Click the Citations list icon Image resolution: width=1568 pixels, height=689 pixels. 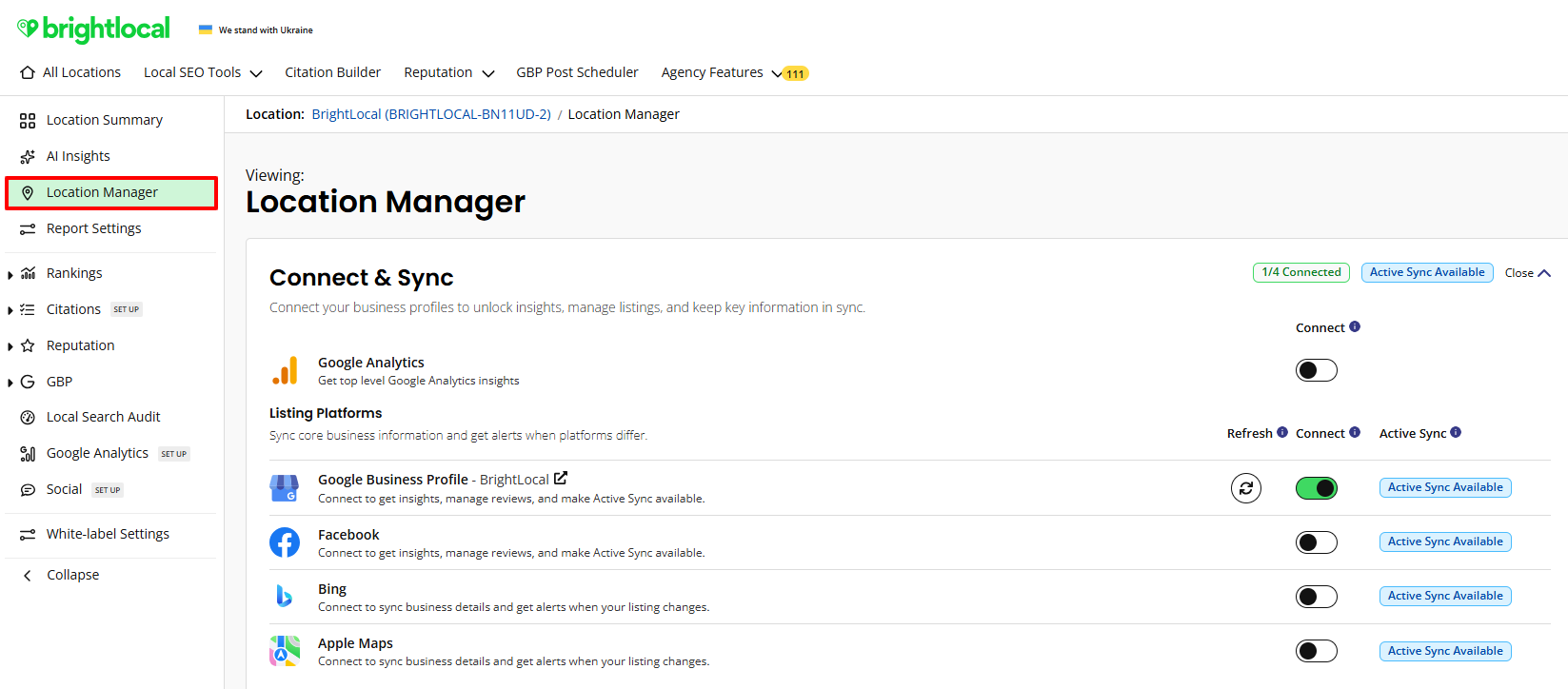[x=28, y=310]
